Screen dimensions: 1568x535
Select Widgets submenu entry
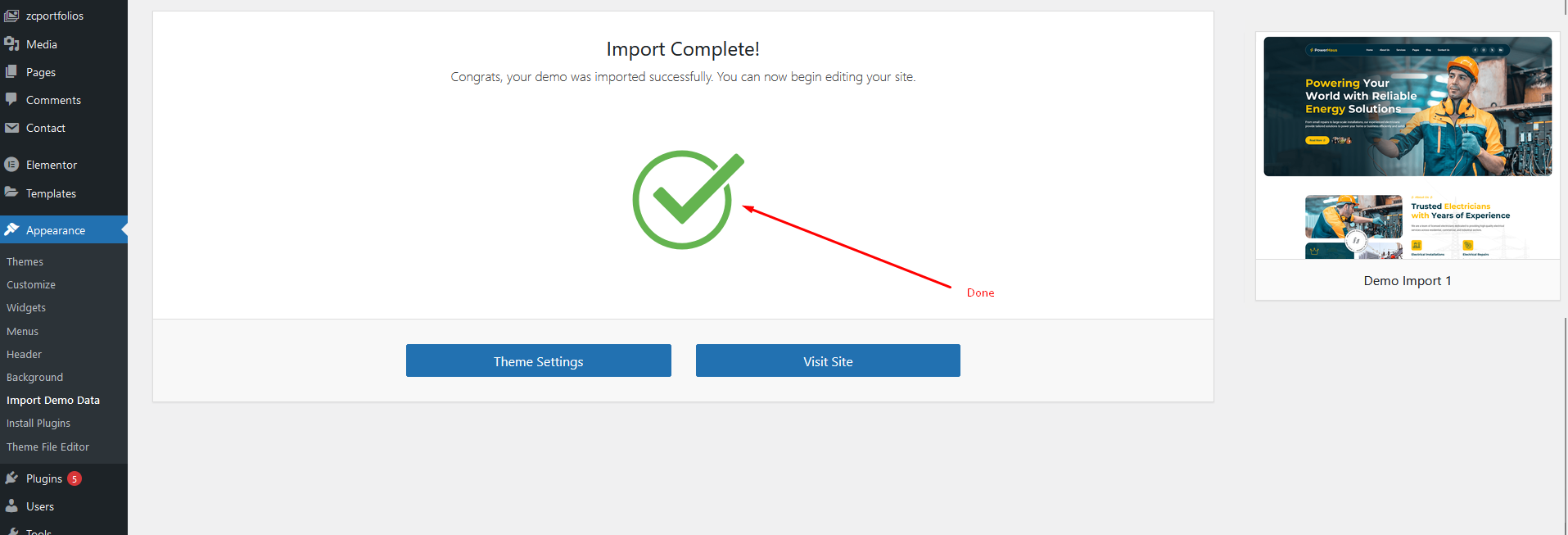click(x=26, y=308)
